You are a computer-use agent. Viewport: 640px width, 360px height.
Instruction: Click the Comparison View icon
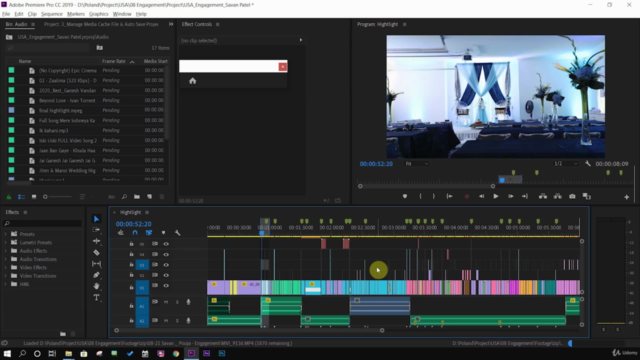tap(587, 196)
